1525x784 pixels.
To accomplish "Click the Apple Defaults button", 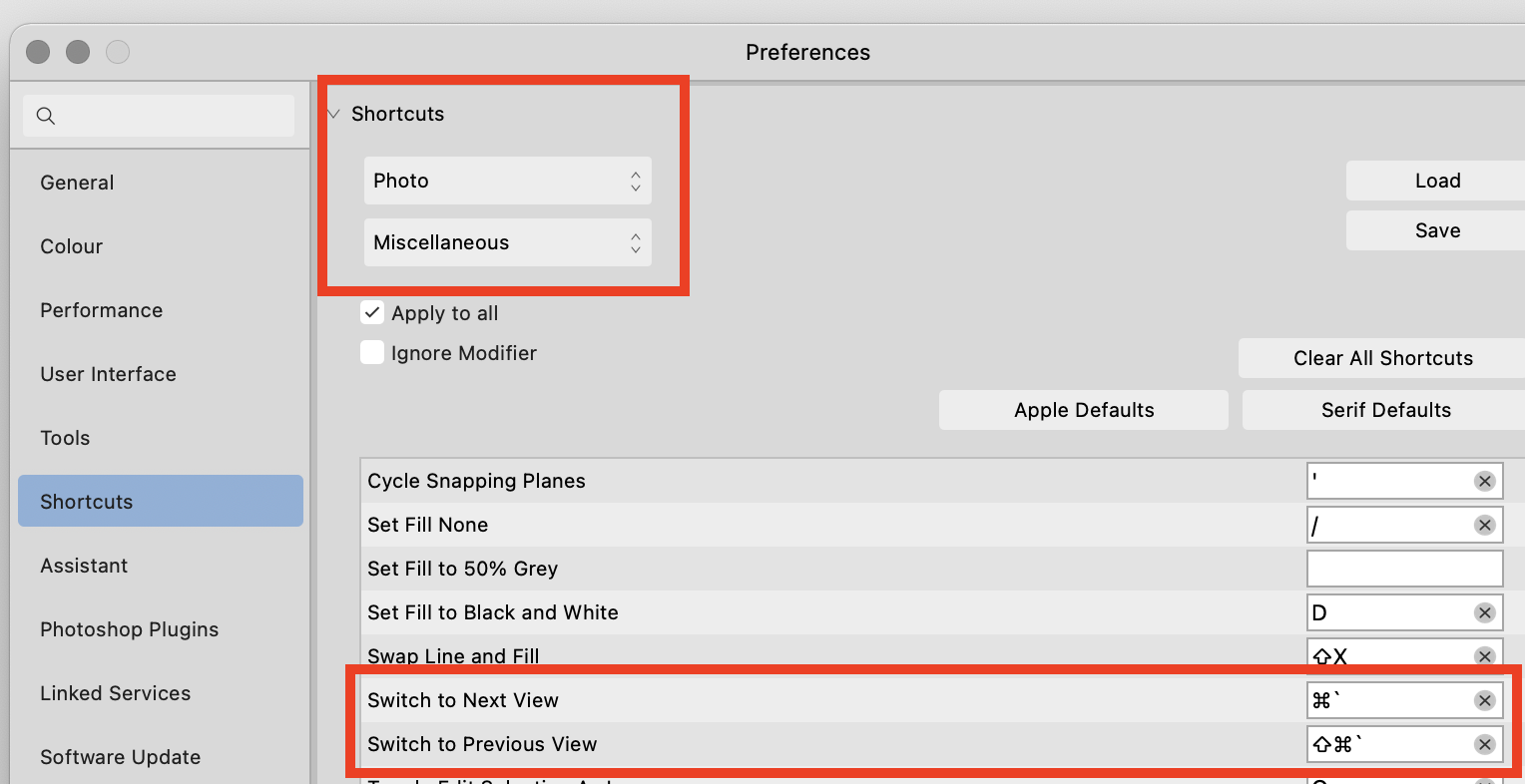I will click(1083, 410).
